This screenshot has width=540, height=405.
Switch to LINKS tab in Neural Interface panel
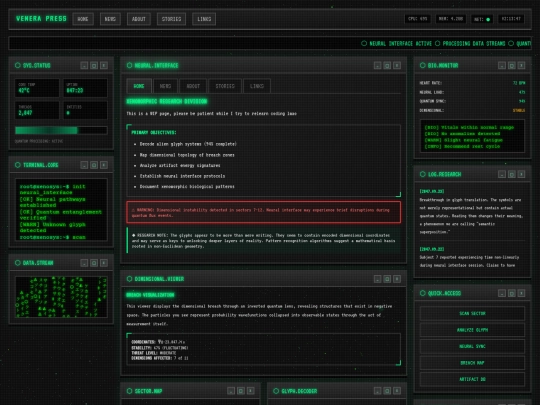coord(257,86)
